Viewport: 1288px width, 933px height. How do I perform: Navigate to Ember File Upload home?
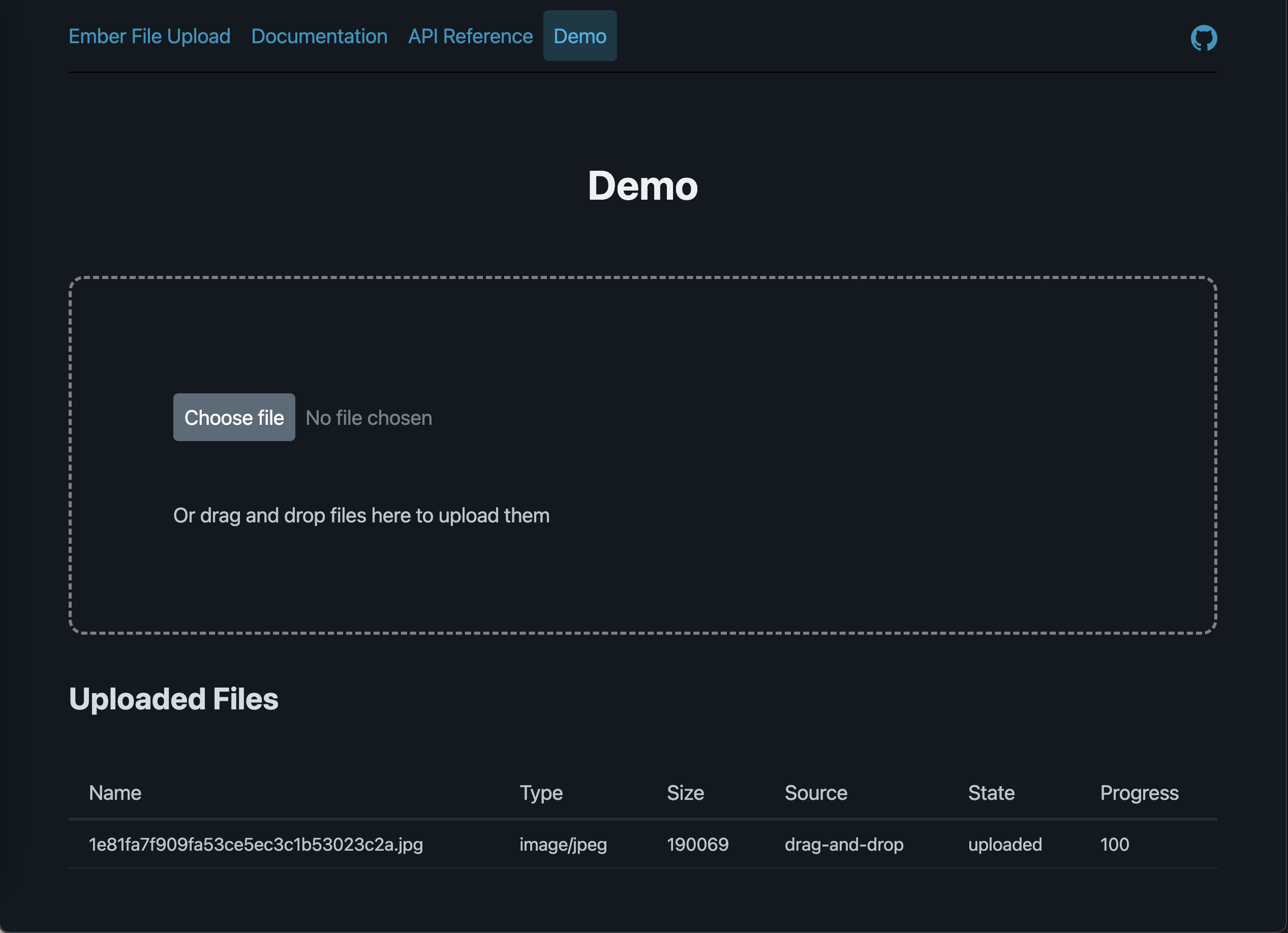pyautogui.click(x=149, y=36)
